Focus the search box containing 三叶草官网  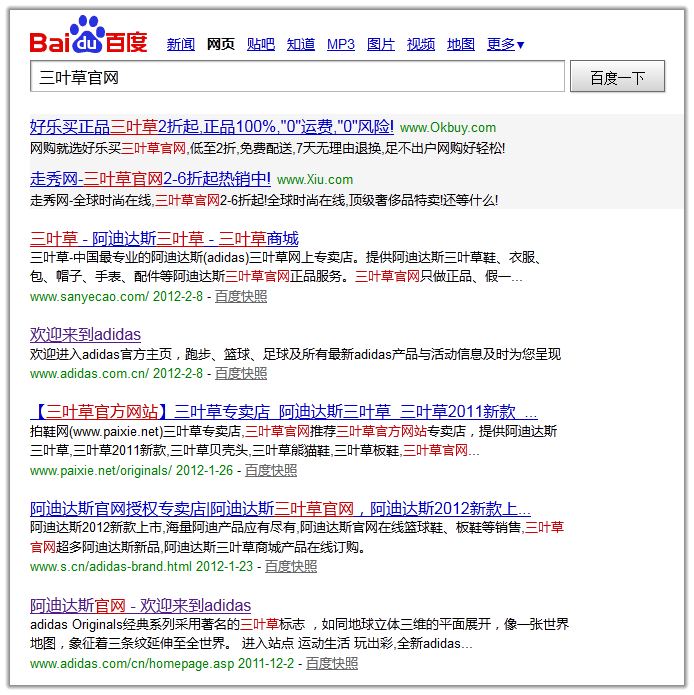coord(297,77)
